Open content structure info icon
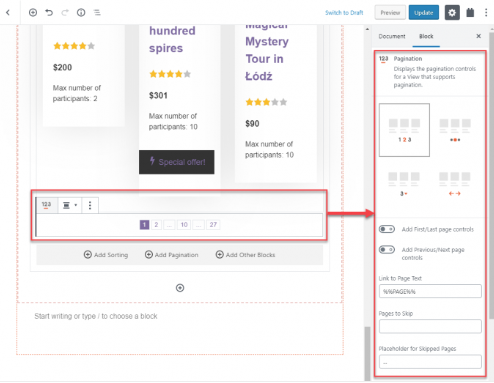 81,13
